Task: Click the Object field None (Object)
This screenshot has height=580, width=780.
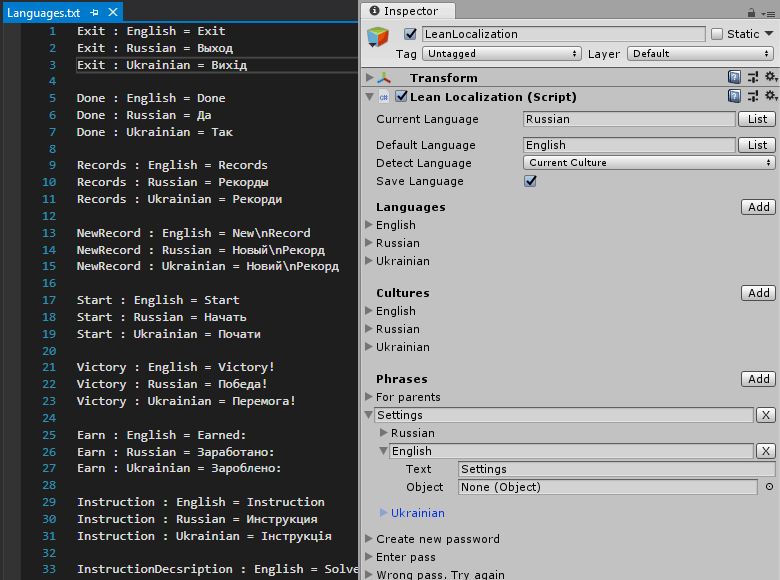Action: point(607,487)
